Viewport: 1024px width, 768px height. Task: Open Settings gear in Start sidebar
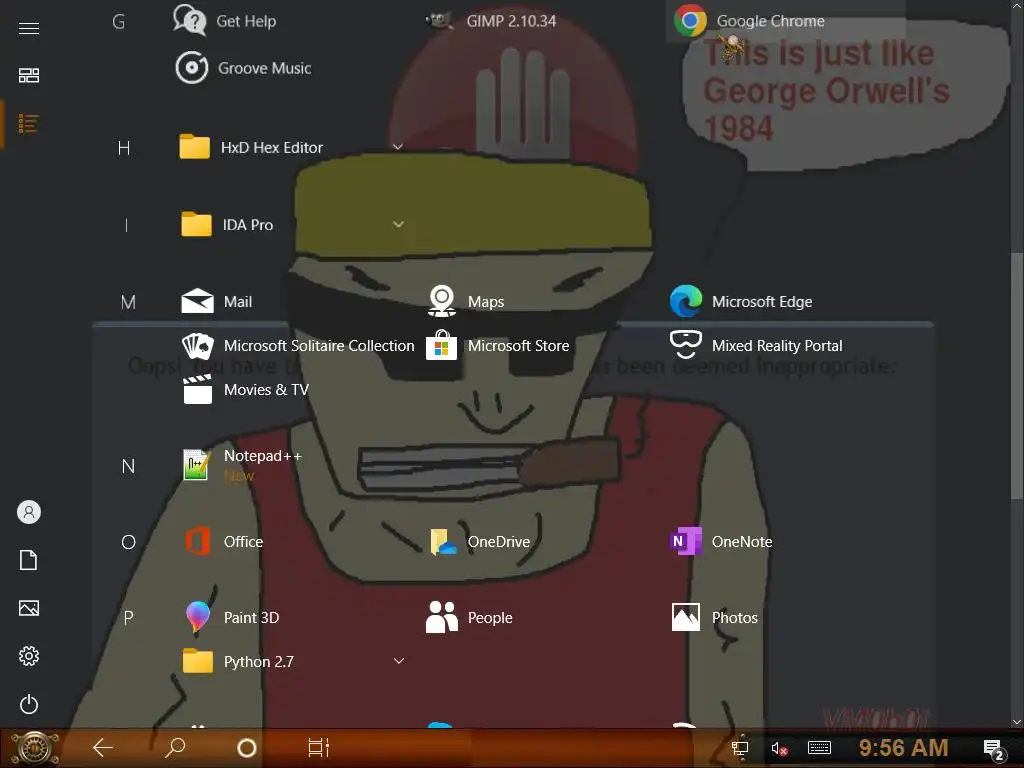29,656
